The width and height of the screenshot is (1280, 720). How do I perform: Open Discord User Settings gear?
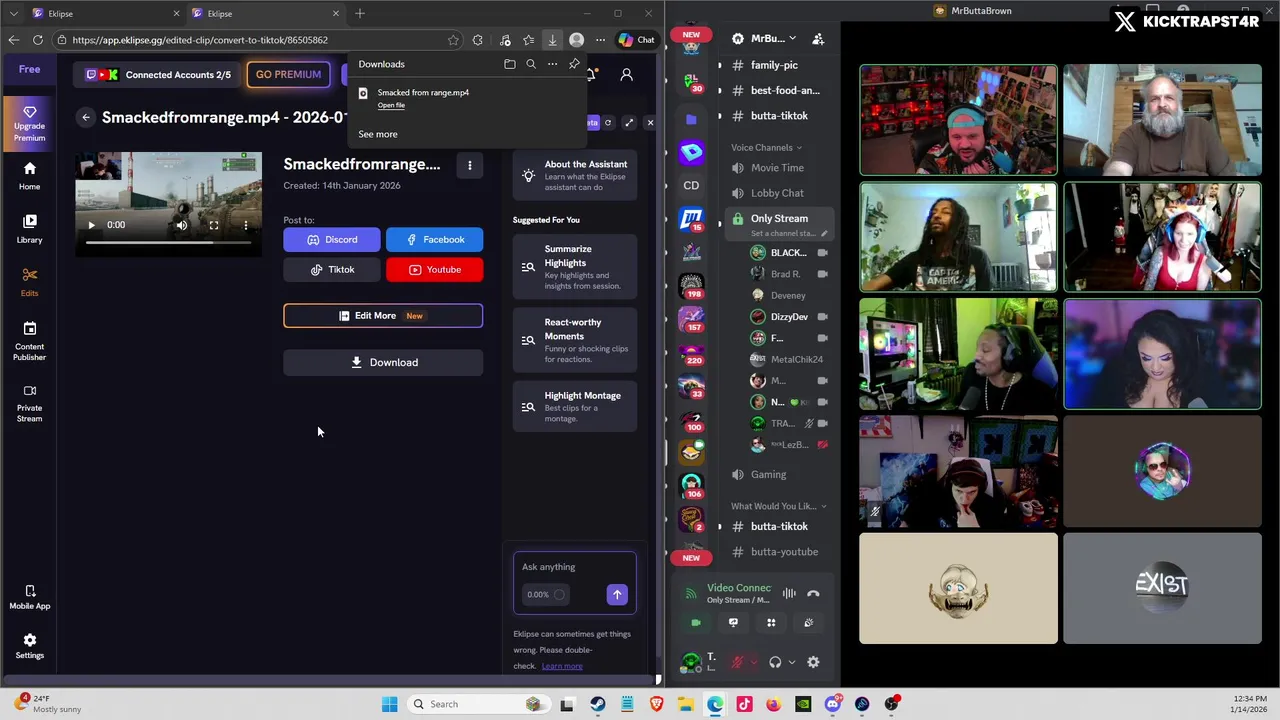pyautogui.click(x=813, y=662)
